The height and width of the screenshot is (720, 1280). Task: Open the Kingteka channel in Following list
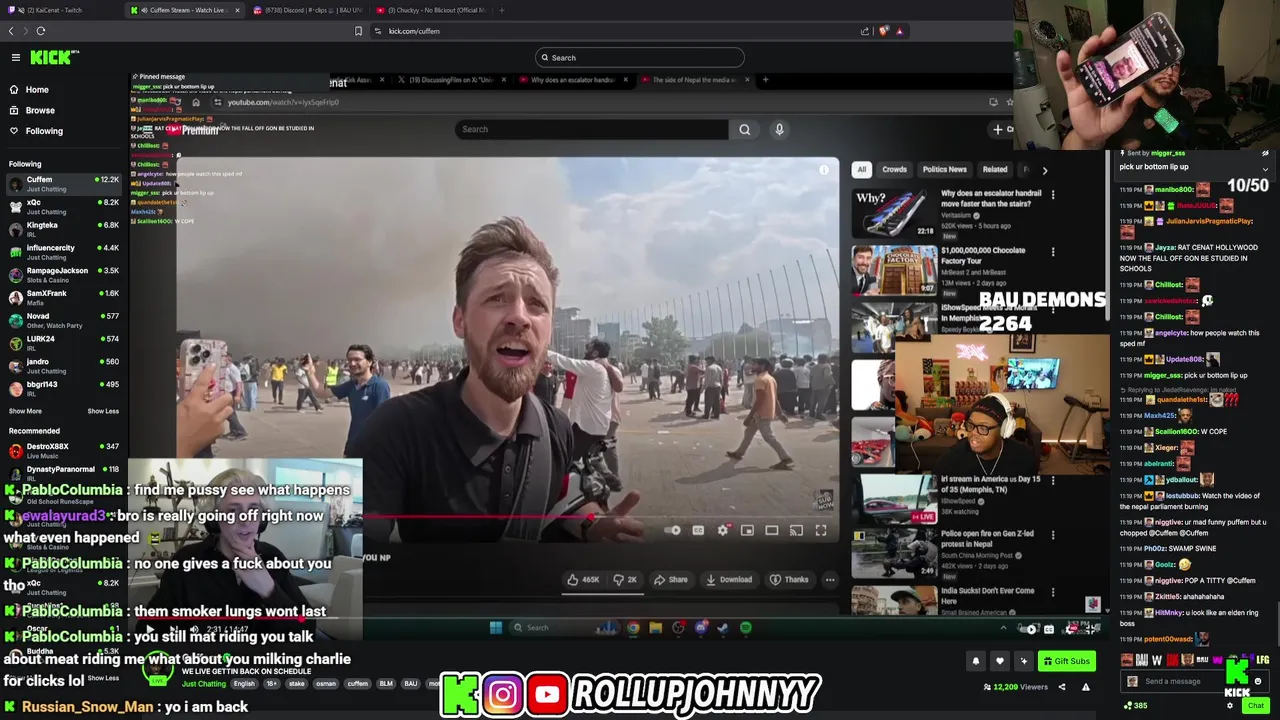63,229
